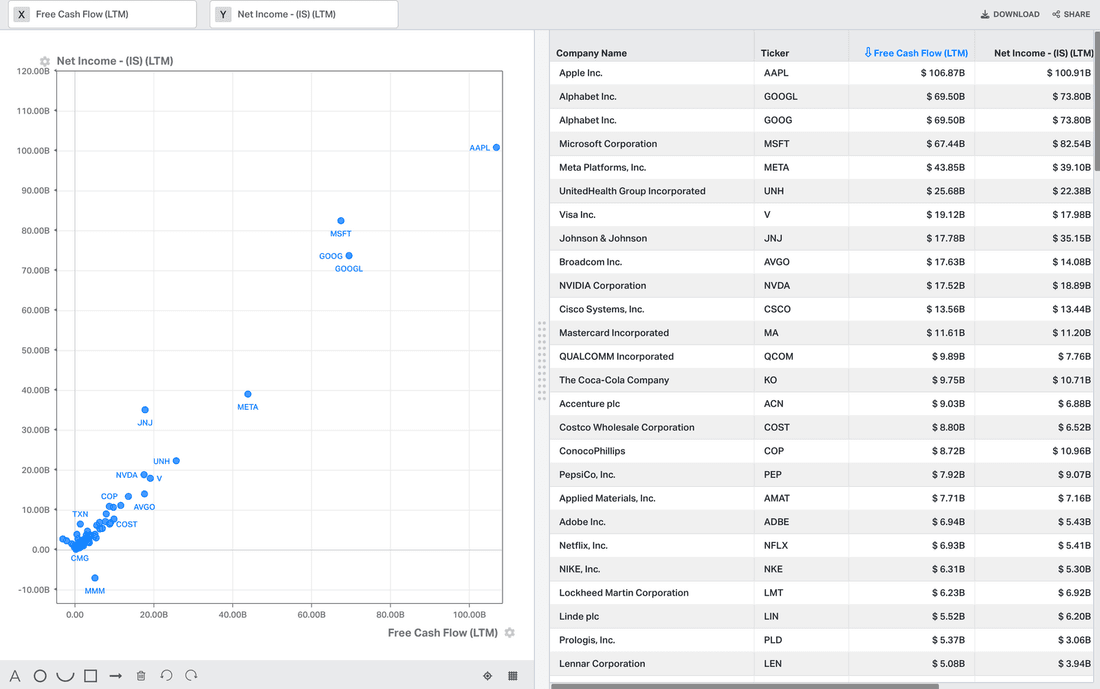Open the X axis metric selector Free Cash Flow
The height and width of the screenshot is (689, 1100).
[102, 14]
